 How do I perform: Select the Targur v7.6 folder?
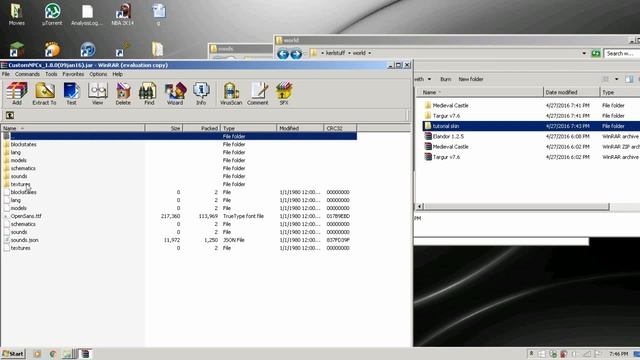pyautogui.click(x=531, y=116)
